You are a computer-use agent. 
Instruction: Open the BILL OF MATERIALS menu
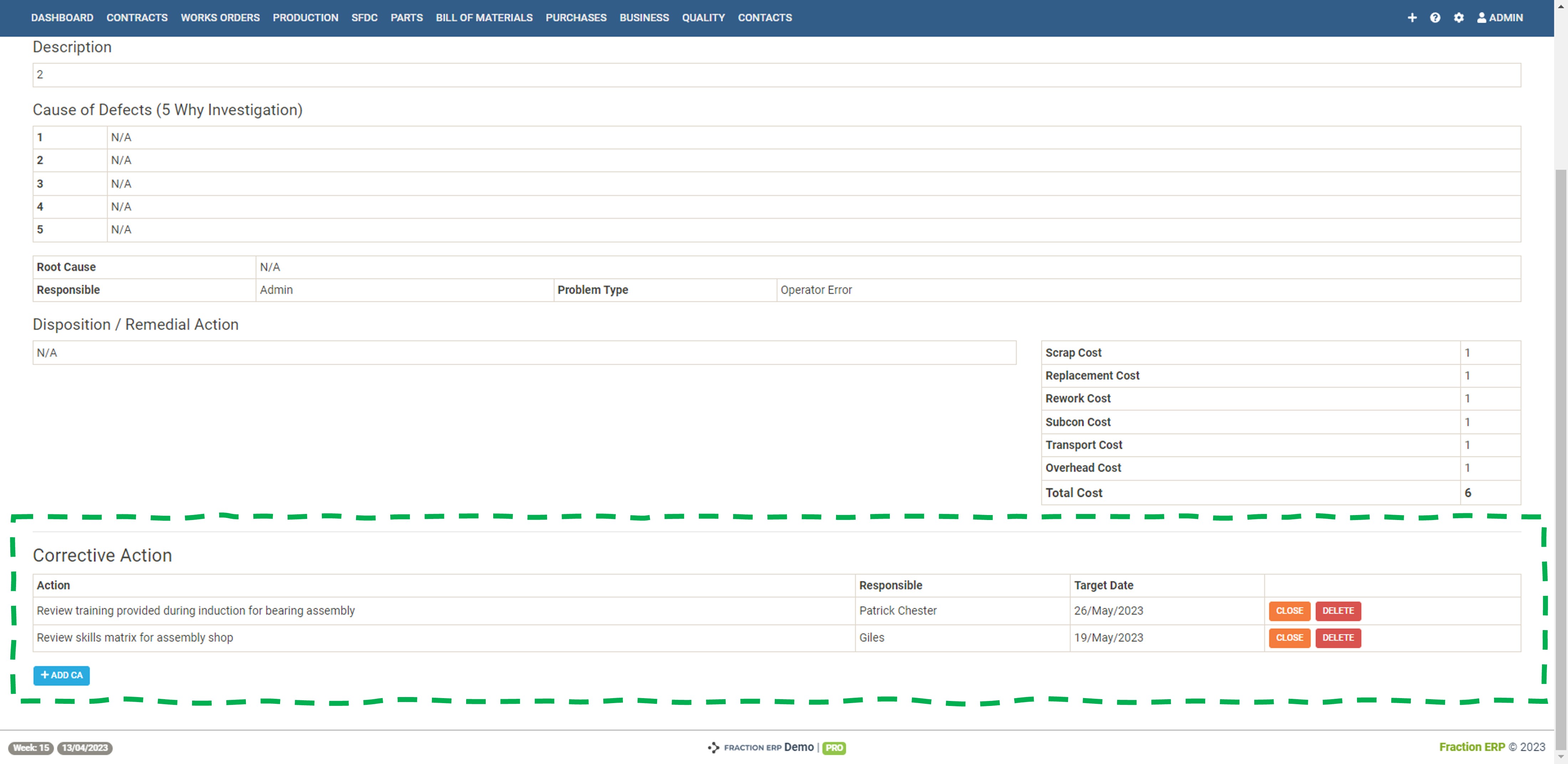click(484, 18)
